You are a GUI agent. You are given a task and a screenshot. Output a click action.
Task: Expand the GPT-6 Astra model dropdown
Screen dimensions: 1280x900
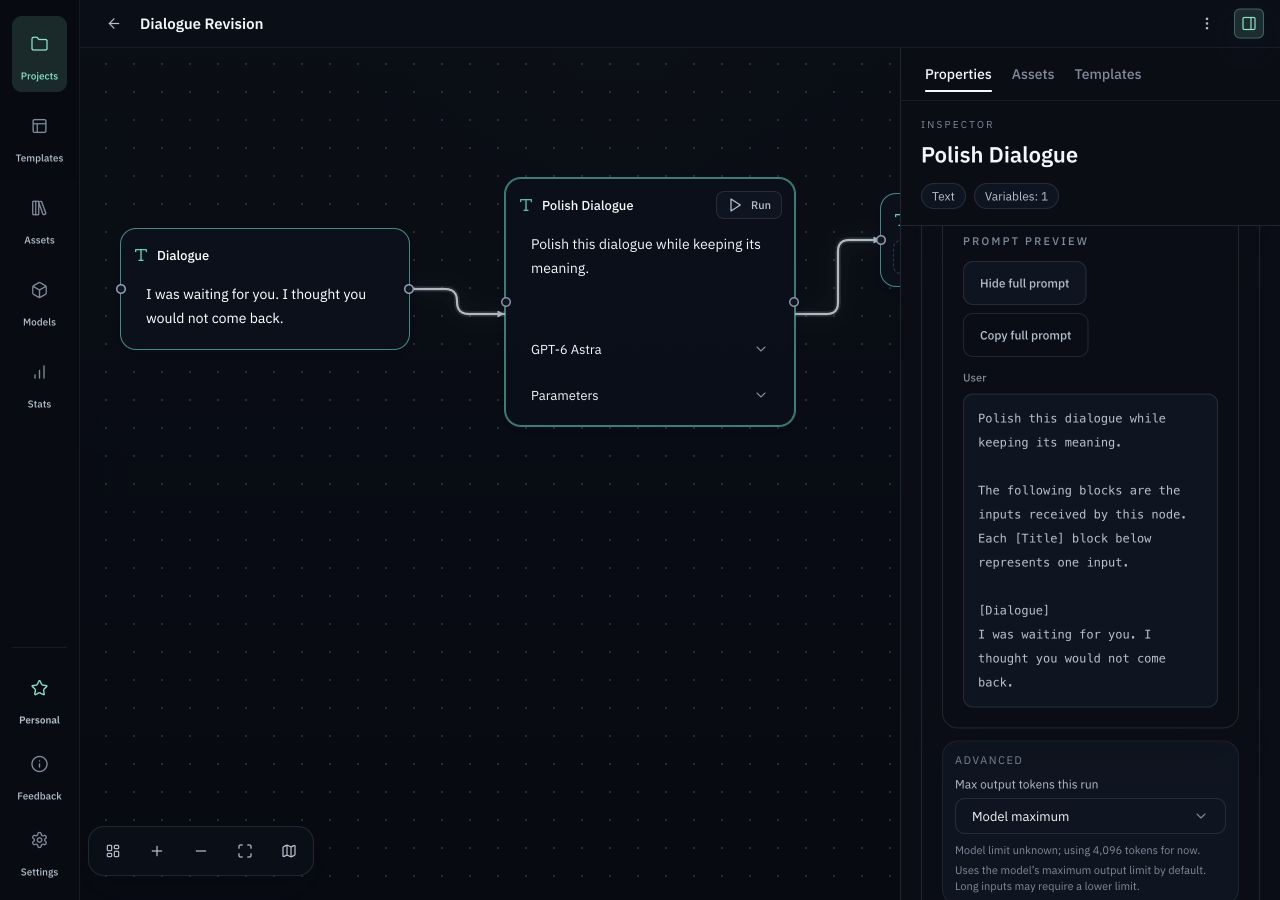pyautogui.click(x=649, y=349)
